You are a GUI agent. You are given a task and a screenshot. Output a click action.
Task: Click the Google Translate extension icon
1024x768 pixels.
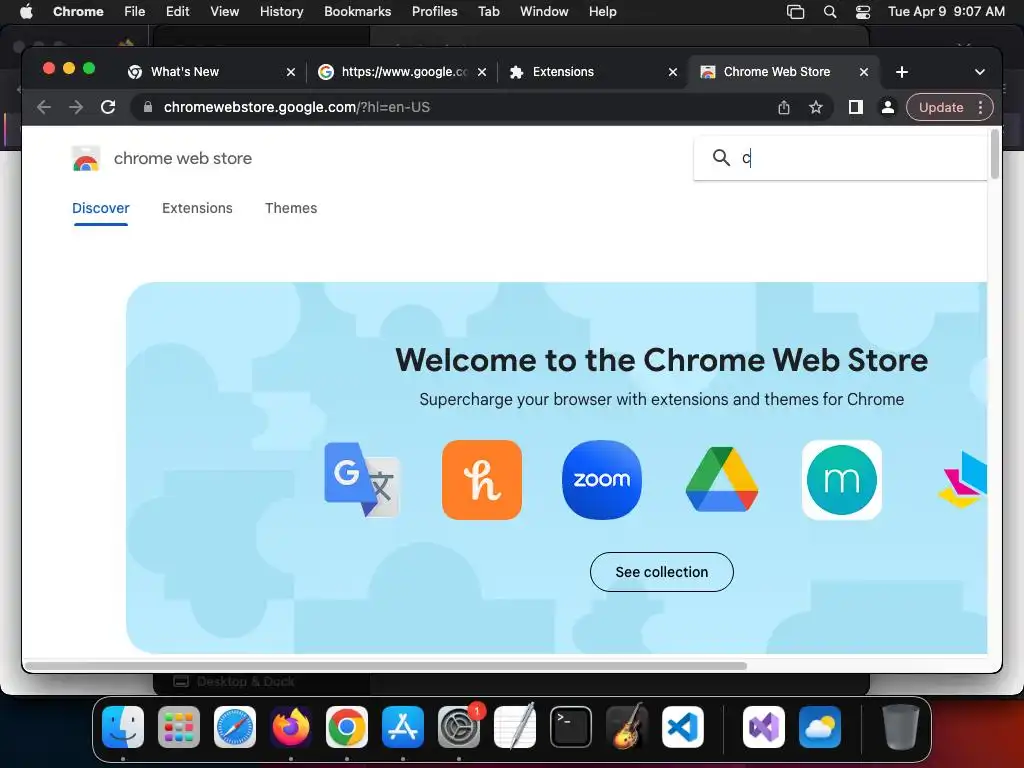[x=362, y=479]
